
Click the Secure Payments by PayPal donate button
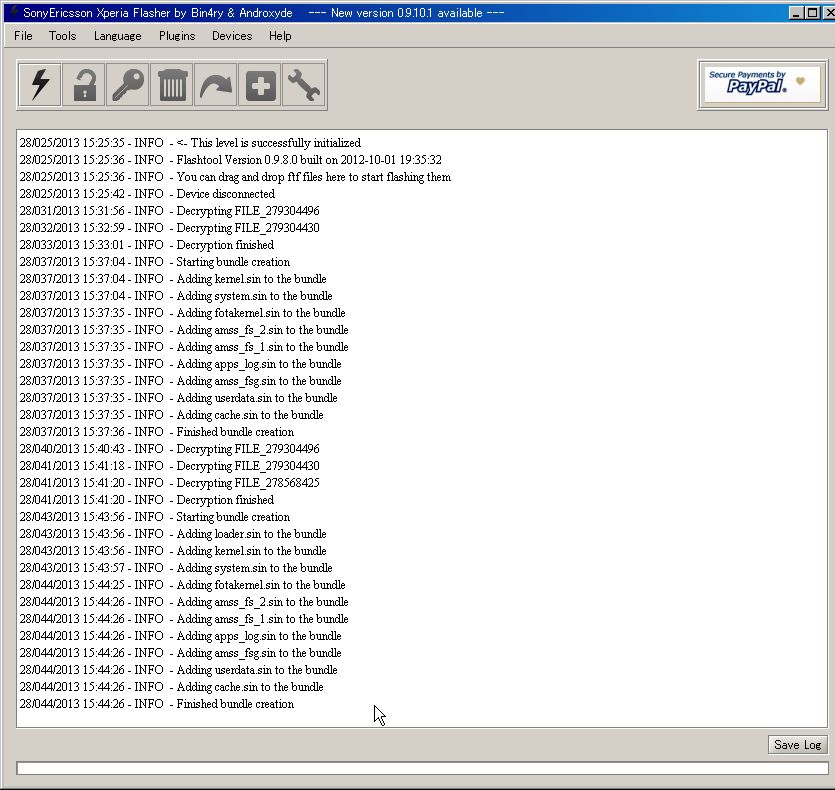(x=762, y=84)
